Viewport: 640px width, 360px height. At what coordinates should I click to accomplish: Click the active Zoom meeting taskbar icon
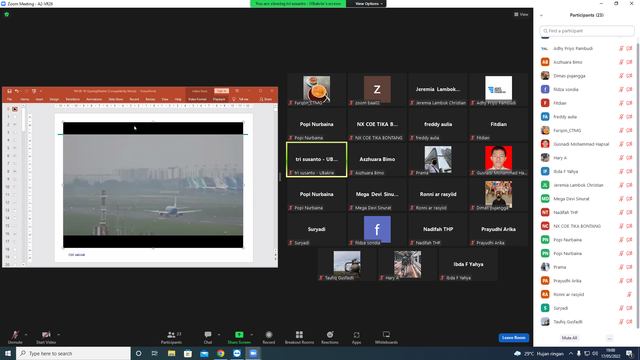(253, 353)
